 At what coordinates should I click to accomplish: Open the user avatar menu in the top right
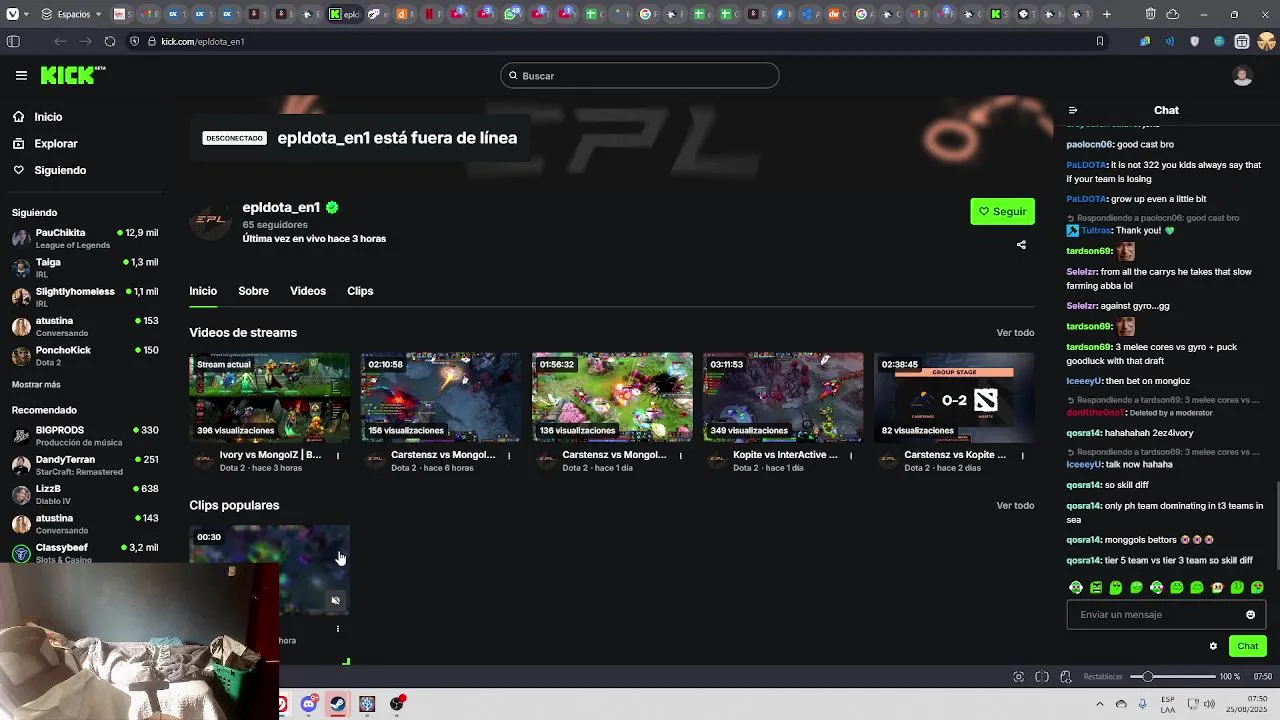(x=1242, y=76)
